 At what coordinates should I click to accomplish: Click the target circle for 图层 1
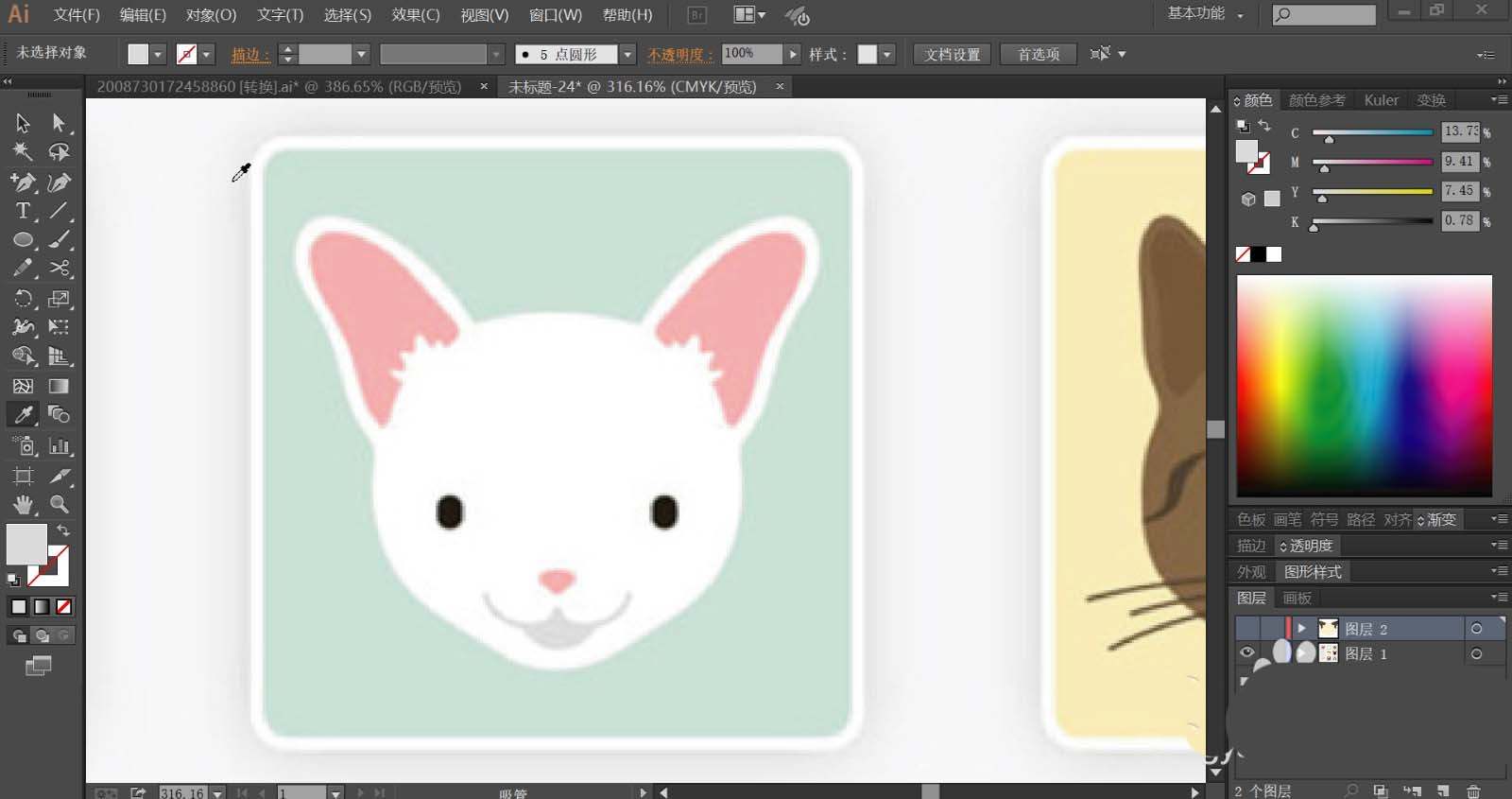tap(1476, 653)
